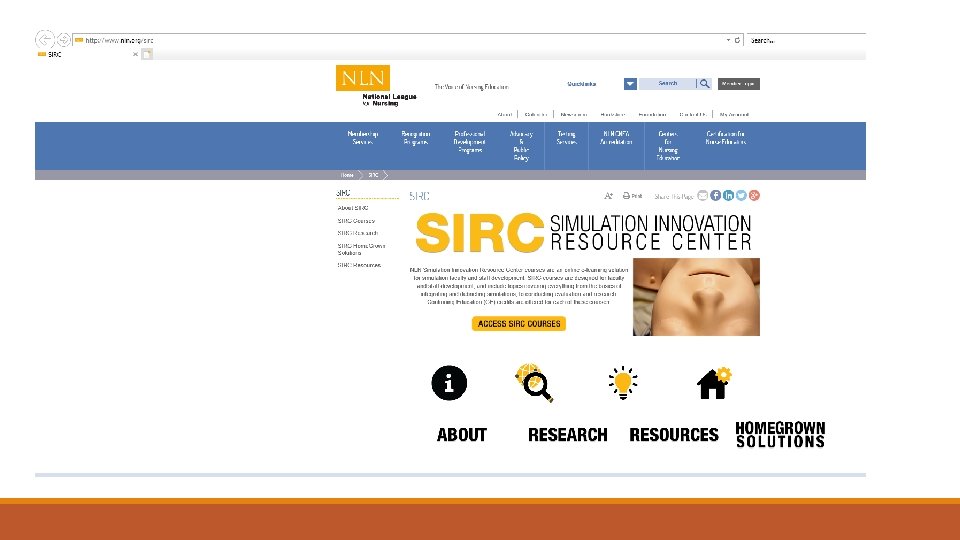Click the magnifier search icon
This screenshot has width=960, height=540.
click(704, 84)
